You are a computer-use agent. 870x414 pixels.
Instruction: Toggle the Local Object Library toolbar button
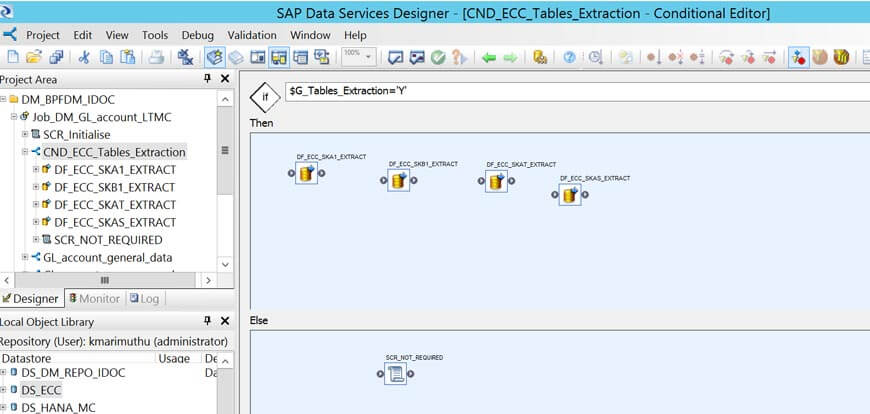[x=215, y=57]
